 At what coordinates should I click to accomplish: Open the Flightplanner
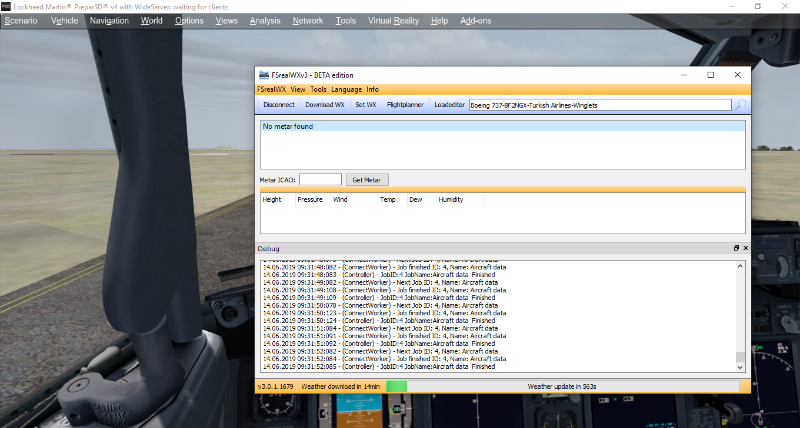pos(405,105)
